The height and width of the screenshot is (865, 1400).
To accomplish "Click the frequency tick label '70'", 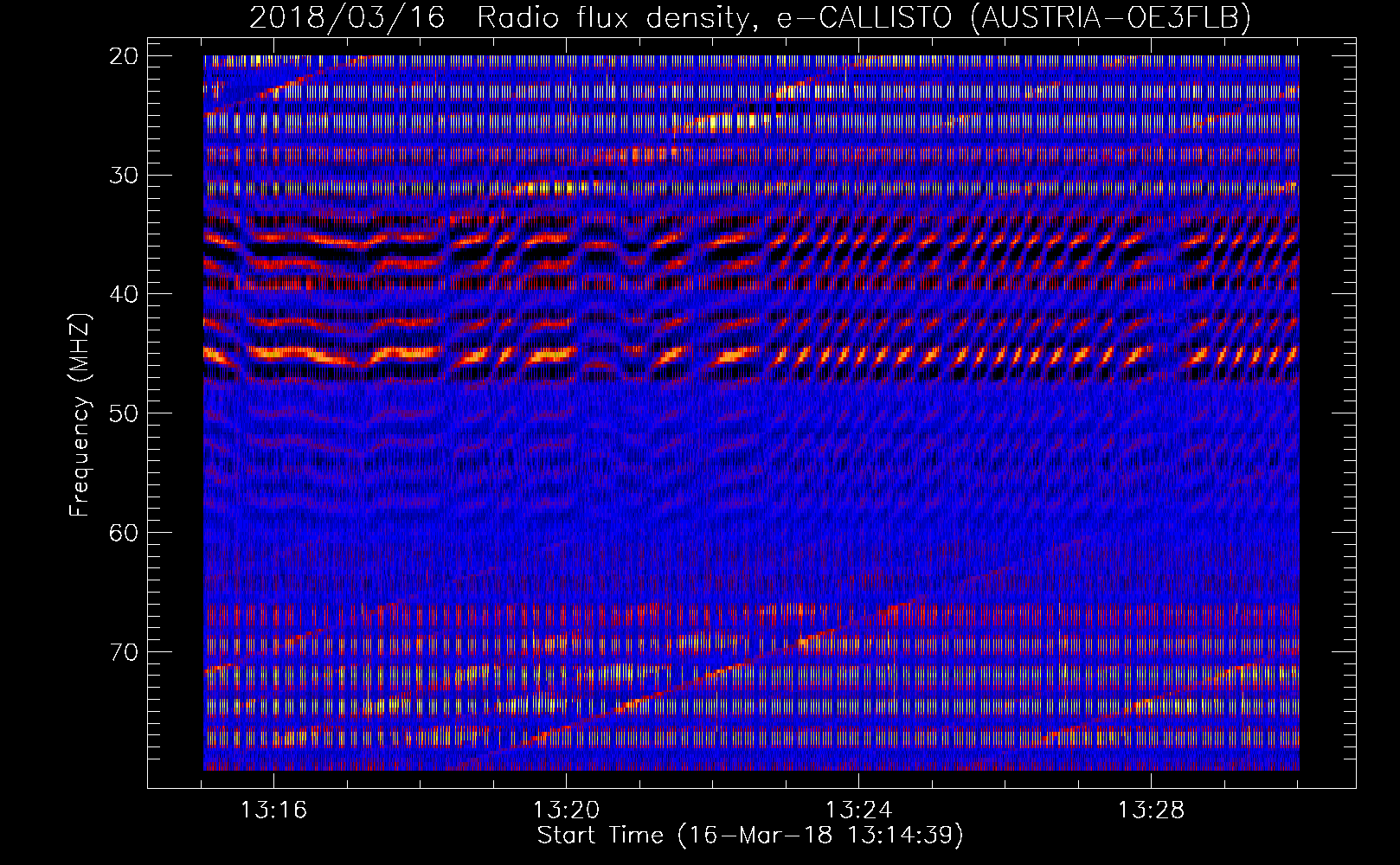I will pos(125,651).
